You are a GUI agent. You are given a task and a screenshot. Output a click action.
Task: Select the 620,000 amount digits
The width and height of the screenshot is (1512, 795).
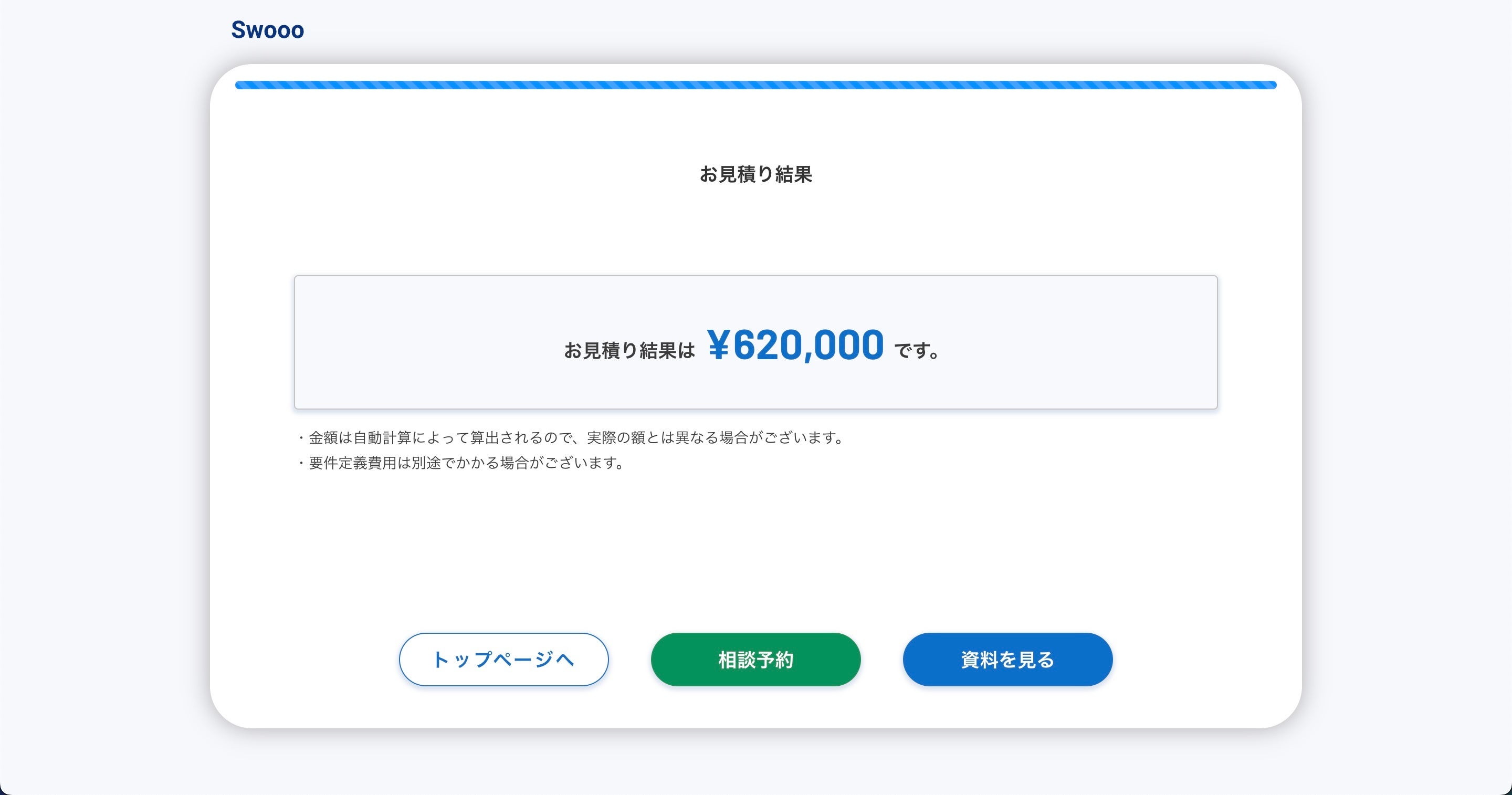pyautogui.click(x=808, y=344)
